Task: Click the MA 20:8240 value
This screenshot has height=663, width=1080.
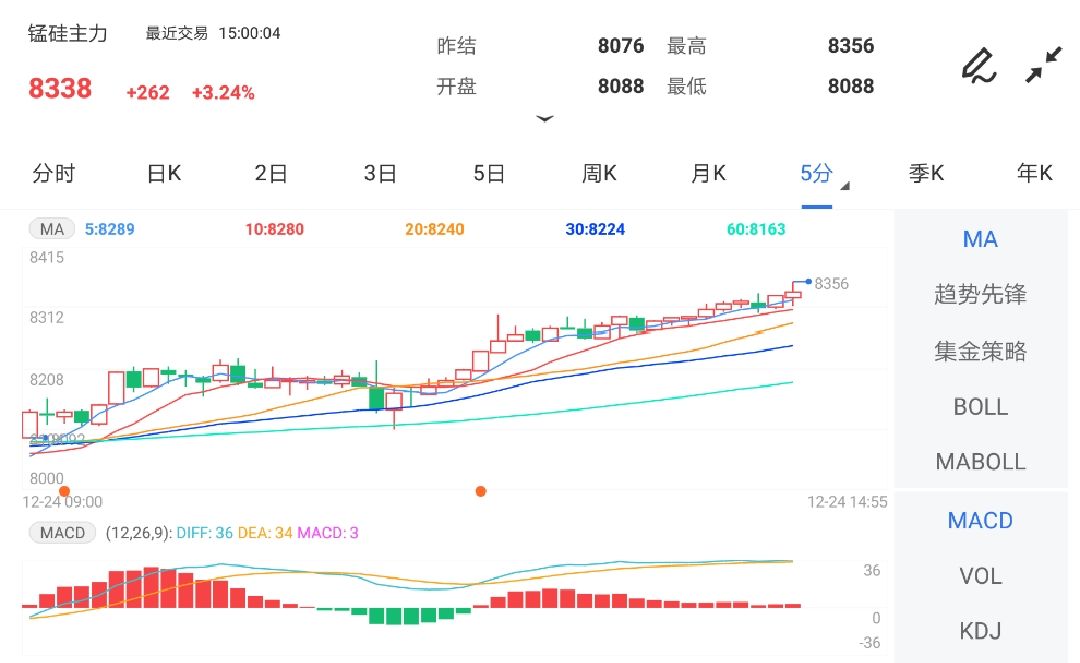Action: [435, 229]
